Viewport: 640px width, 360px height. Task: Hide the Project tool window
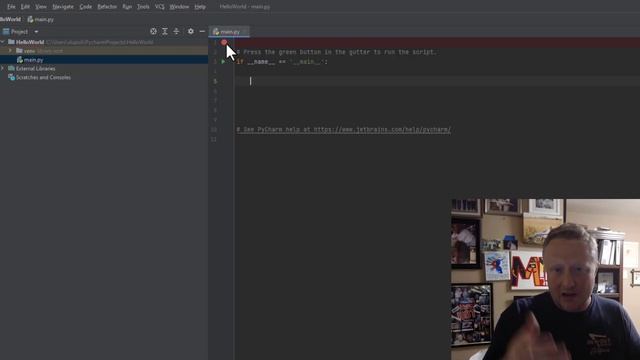click(202, 31)
